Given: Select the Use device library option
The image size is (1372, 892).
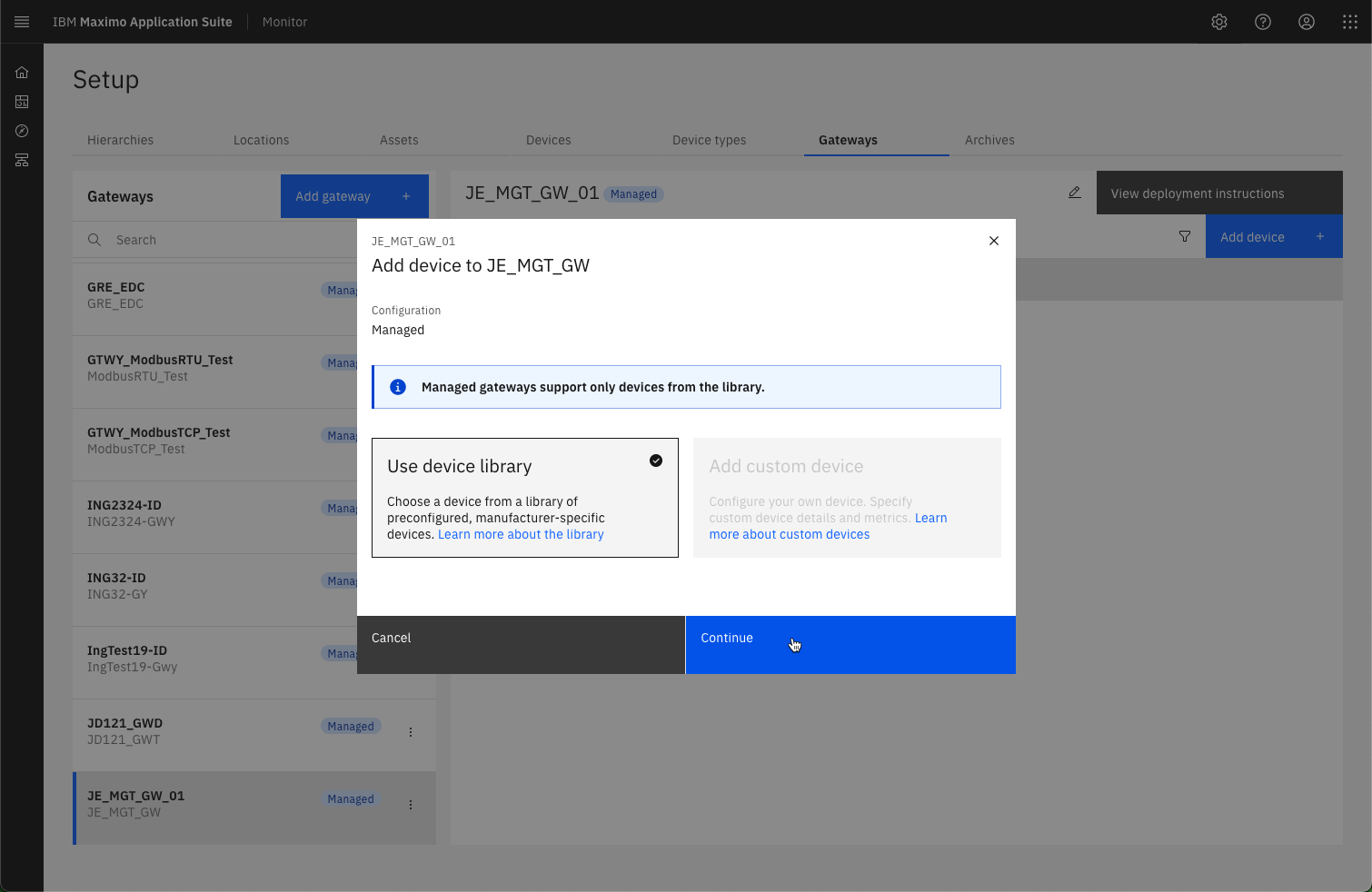Looking at the screenshot, I should (525, 498).
